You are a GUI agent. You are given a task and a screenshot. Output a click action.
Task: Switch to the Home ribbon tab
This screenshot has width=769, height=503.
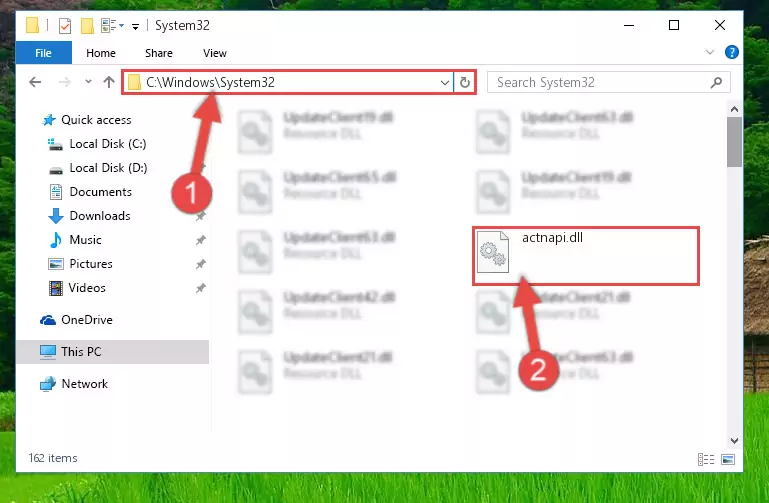[x=101, y=53]
